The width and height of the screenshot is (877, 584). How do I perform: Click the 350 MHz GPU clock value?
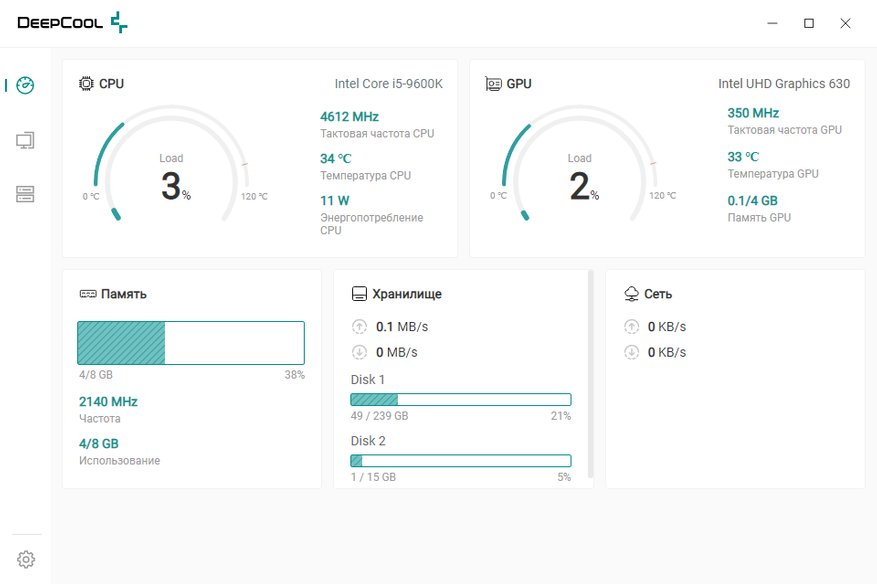753,113
